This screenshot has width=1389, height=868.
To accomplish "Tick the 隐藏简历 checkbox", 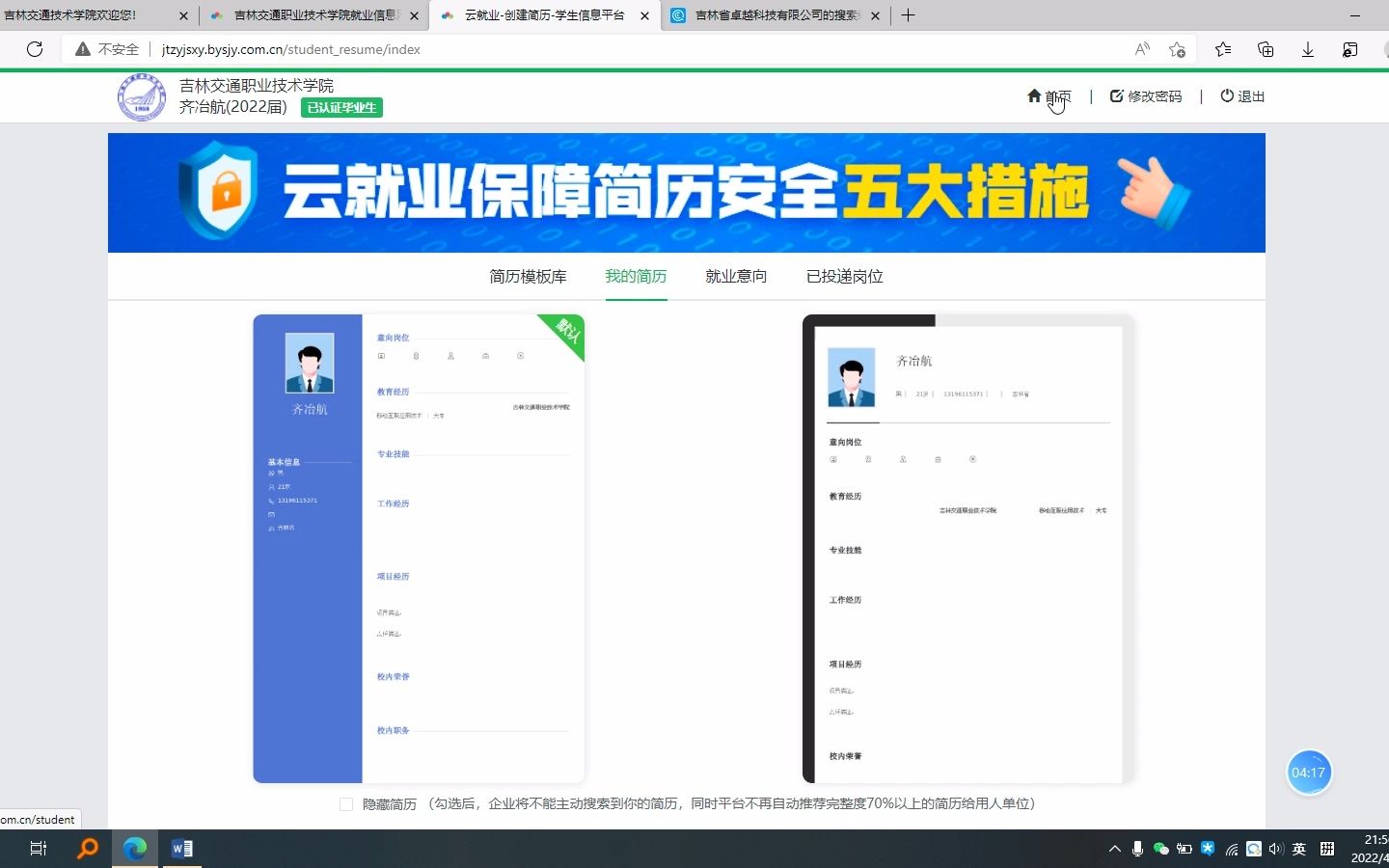I will (x=346, y=804).
